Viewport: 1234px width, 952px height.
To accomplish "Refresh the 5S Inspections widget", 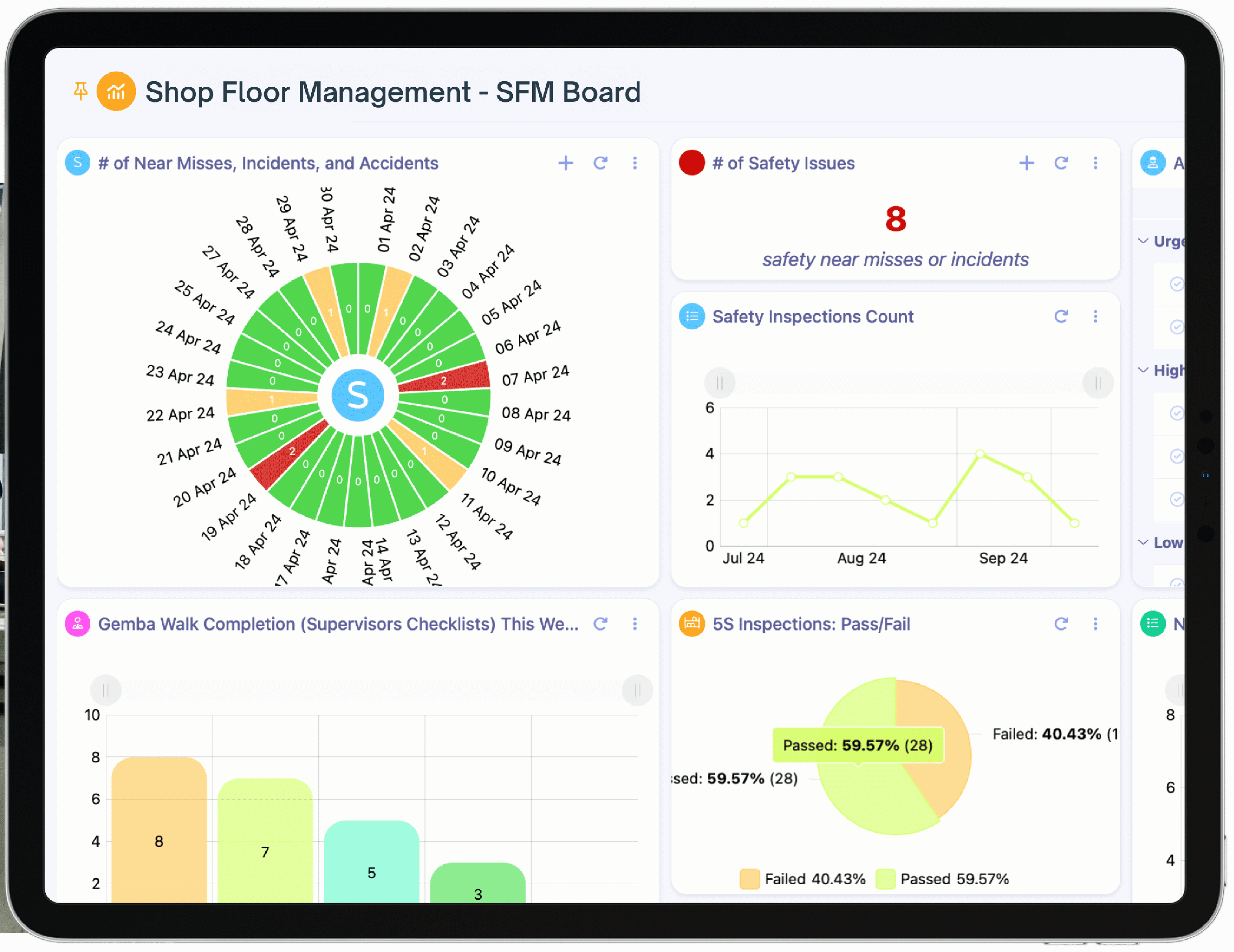I will pos(1062,624).
